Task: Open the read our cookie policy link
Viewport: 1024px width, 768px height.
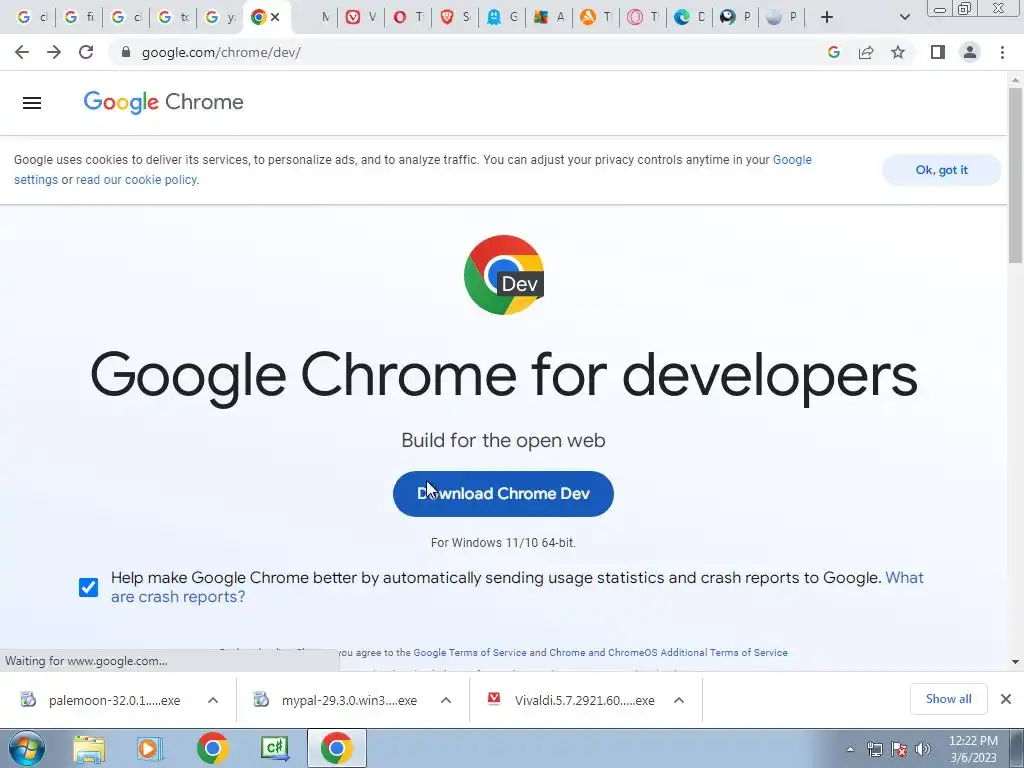Action: [x=136, y=180]
